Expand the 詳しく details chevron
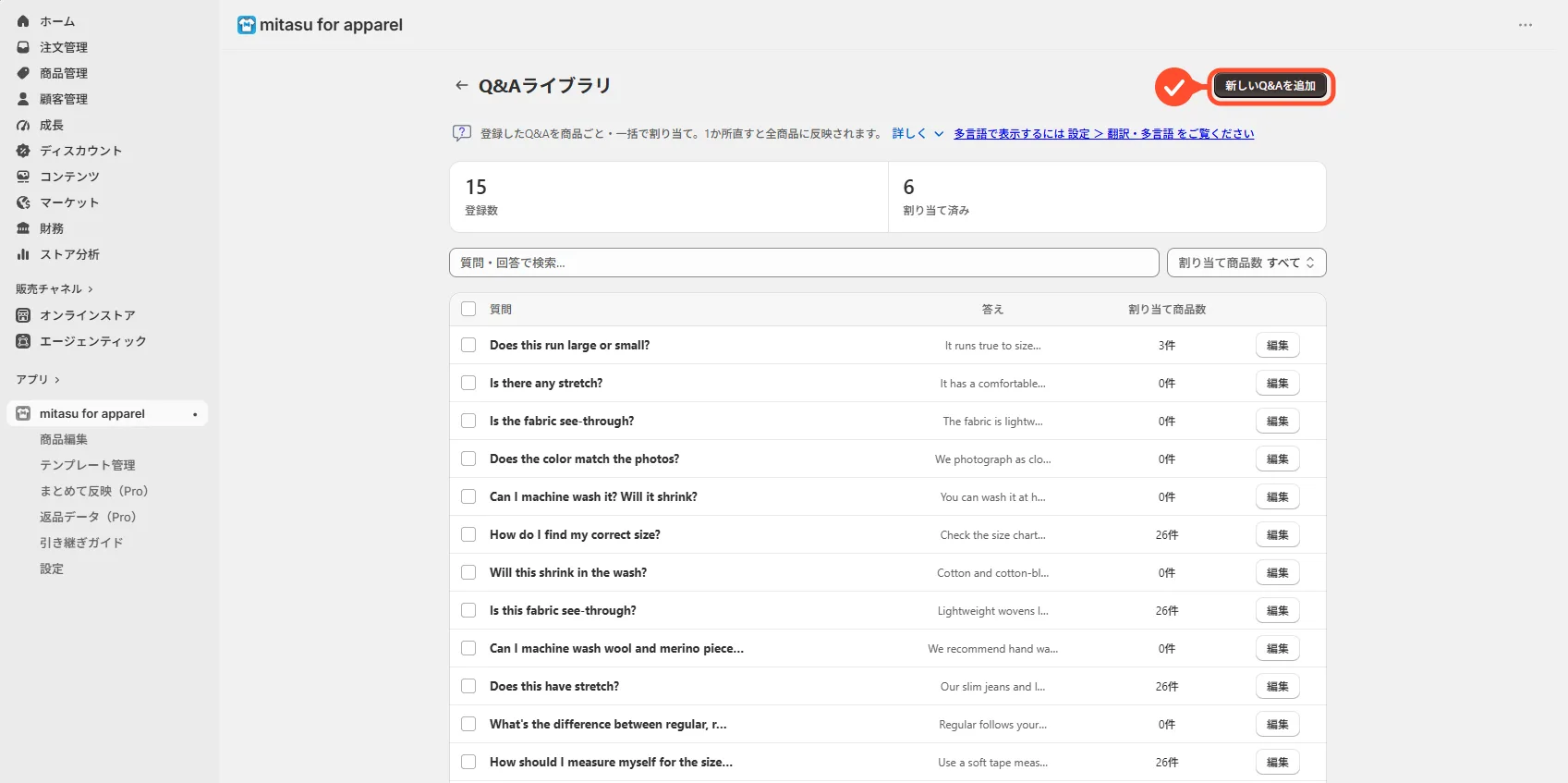This screenshot has width=1568, height=783. pyautogui.click(x=939, y=134)
